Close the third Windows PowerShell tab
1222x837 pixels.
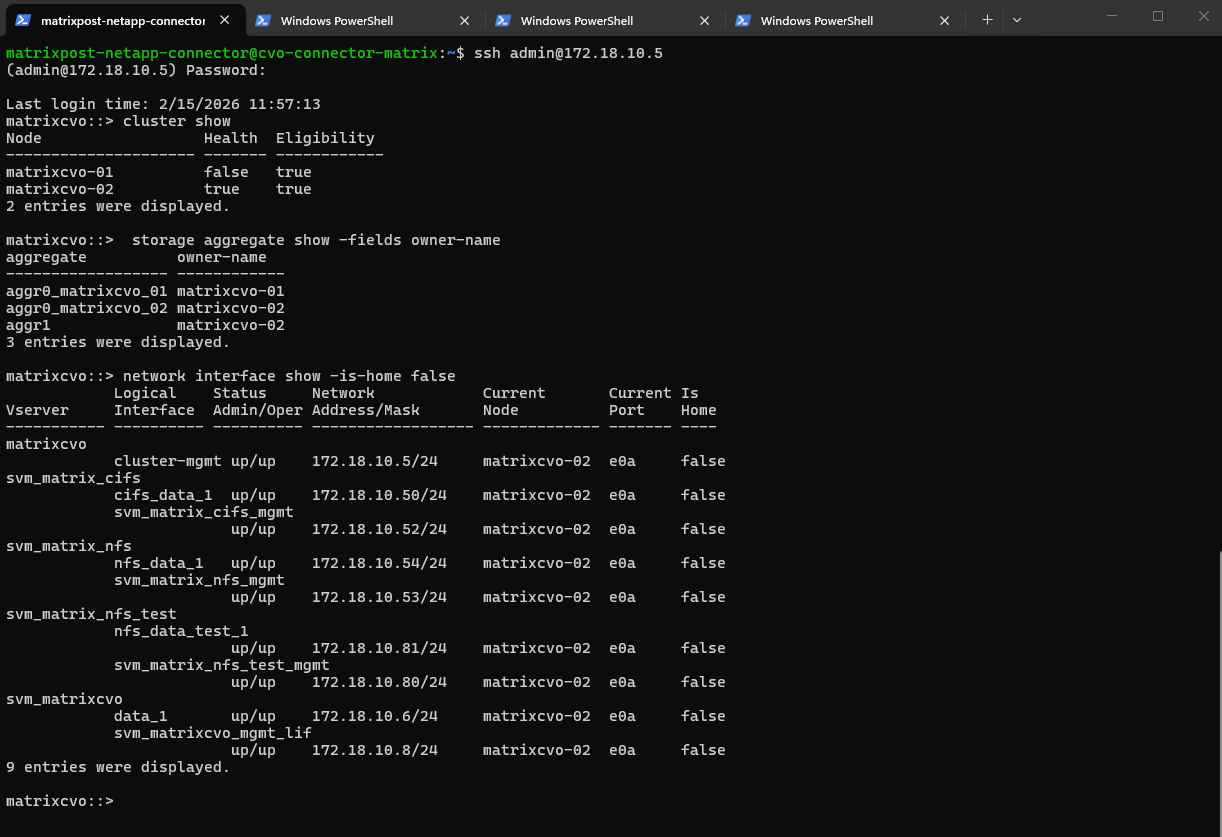pos(705,20)
